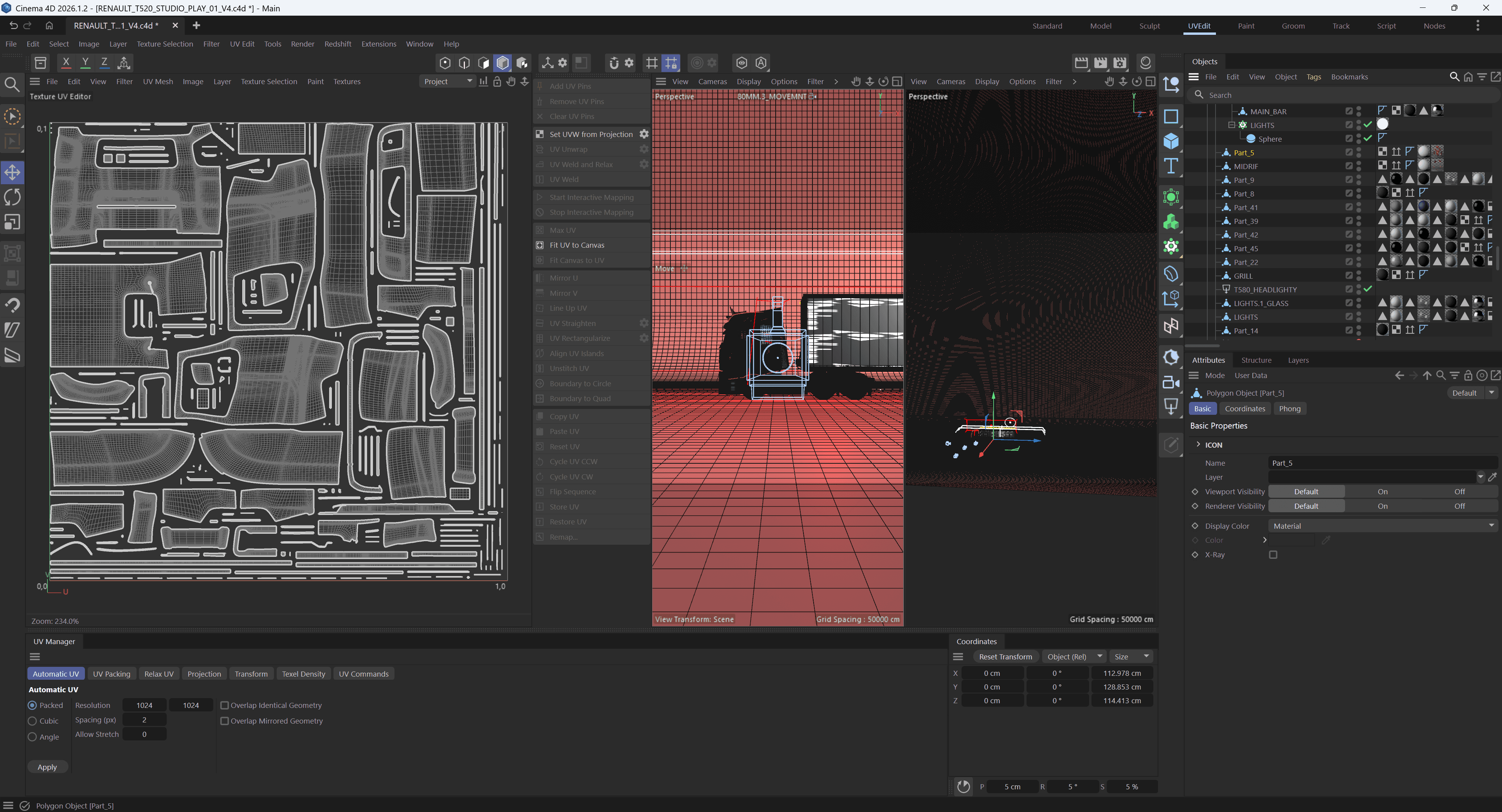
Task: Click the Apply button
Action: pos(47,767)
